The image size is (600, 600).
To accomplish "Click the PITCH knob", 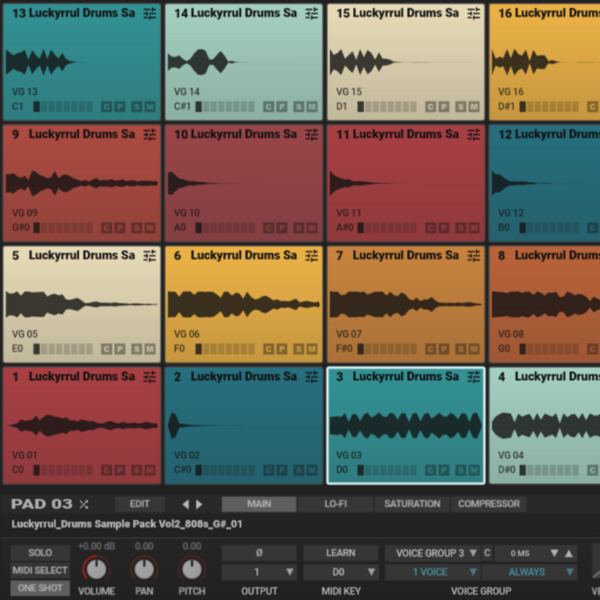I will 192,569.
